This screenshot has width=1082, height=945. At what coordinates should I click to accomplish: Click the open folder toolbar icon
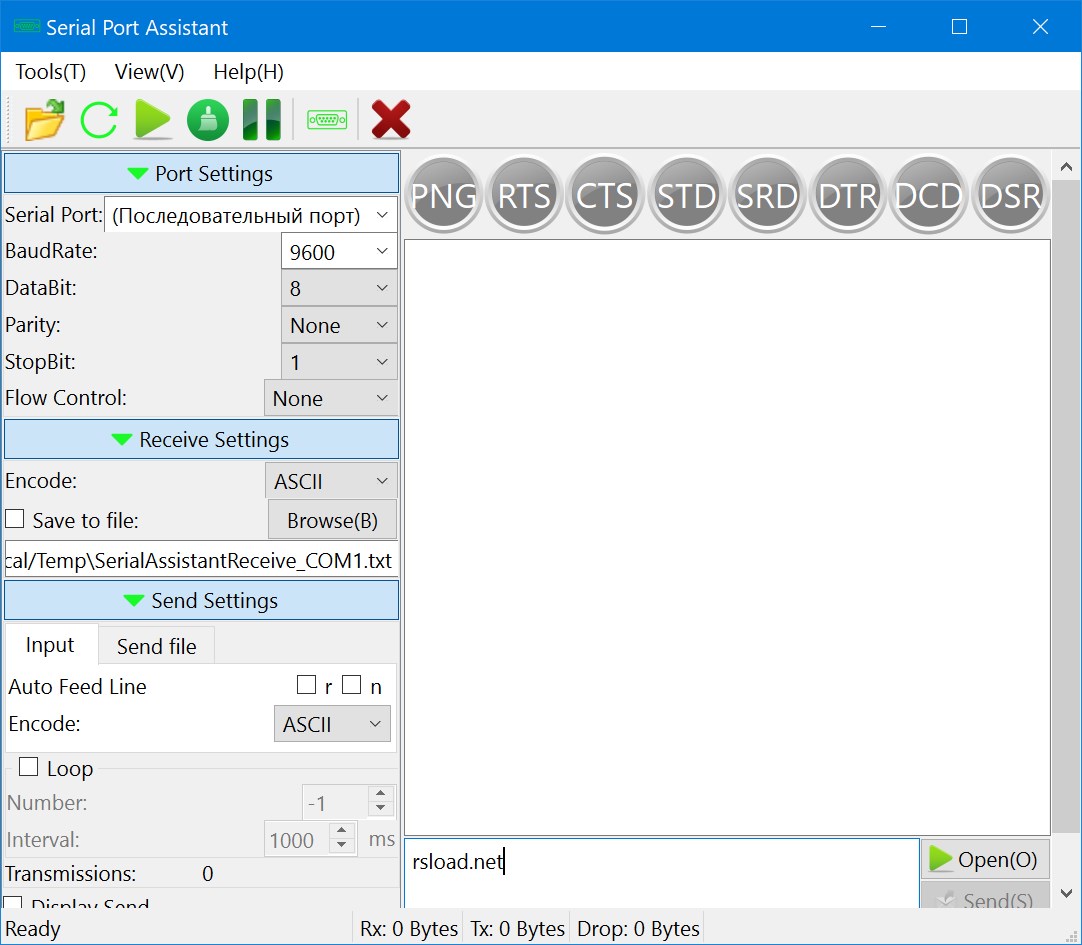[44, 120]
